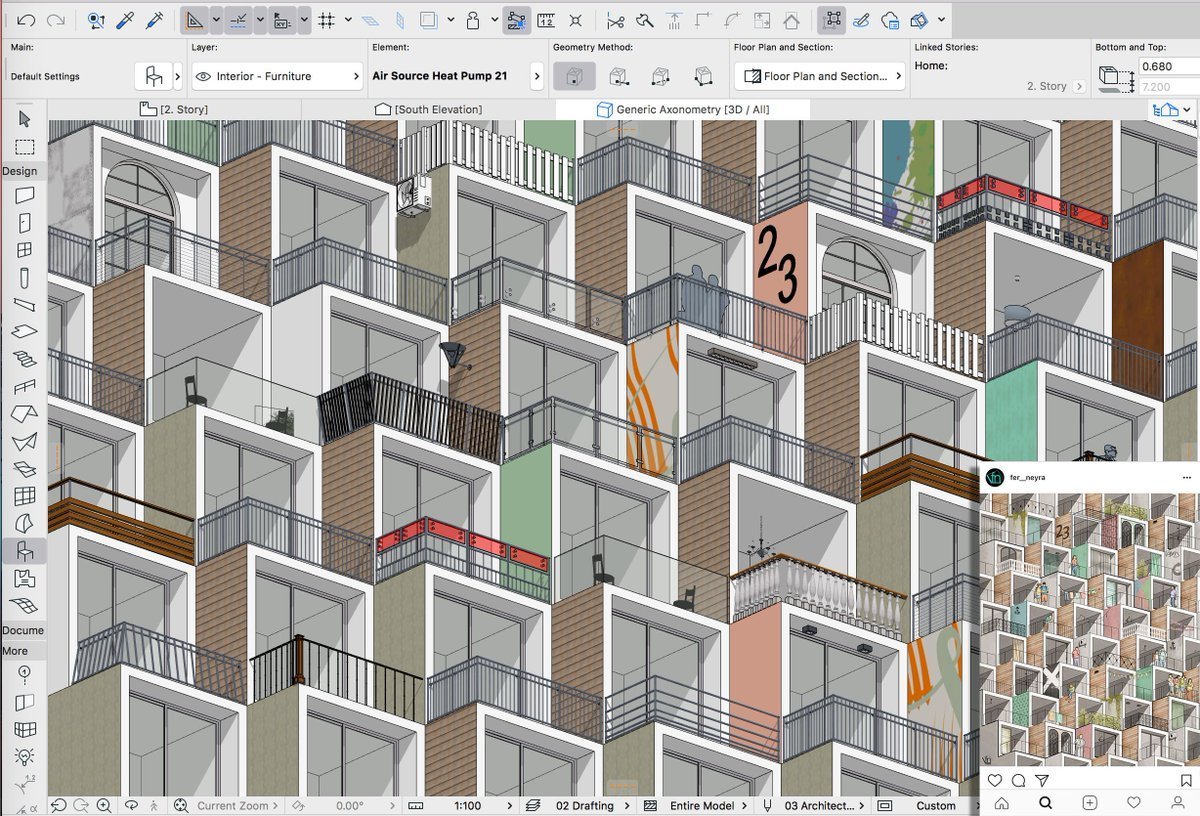The image size is (1200, 816).
Task: Select the Stair tool
Action: [24, 359]
